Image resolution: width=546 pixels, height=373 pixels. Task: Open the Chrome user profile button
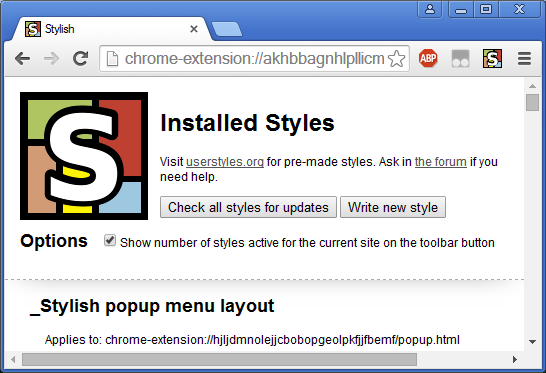(x=430, y=9)
